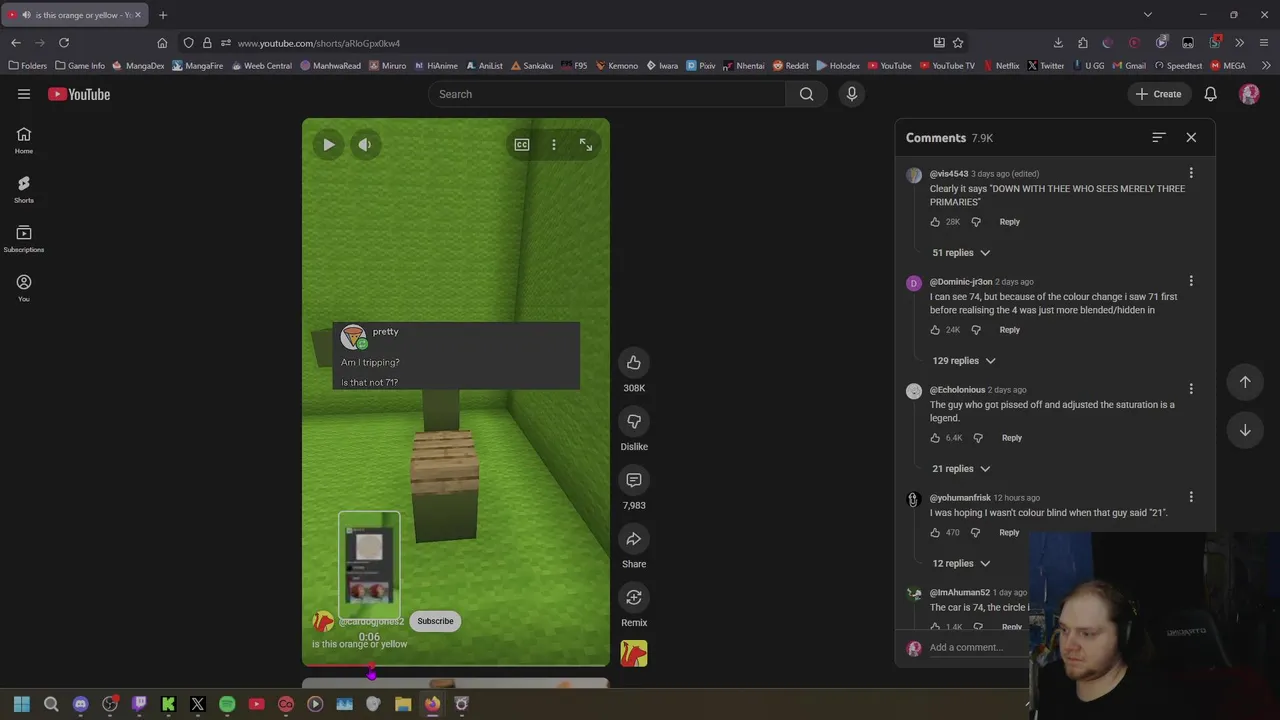Expand 21 replies under @Echolonious comment

[x=961, y=469]
